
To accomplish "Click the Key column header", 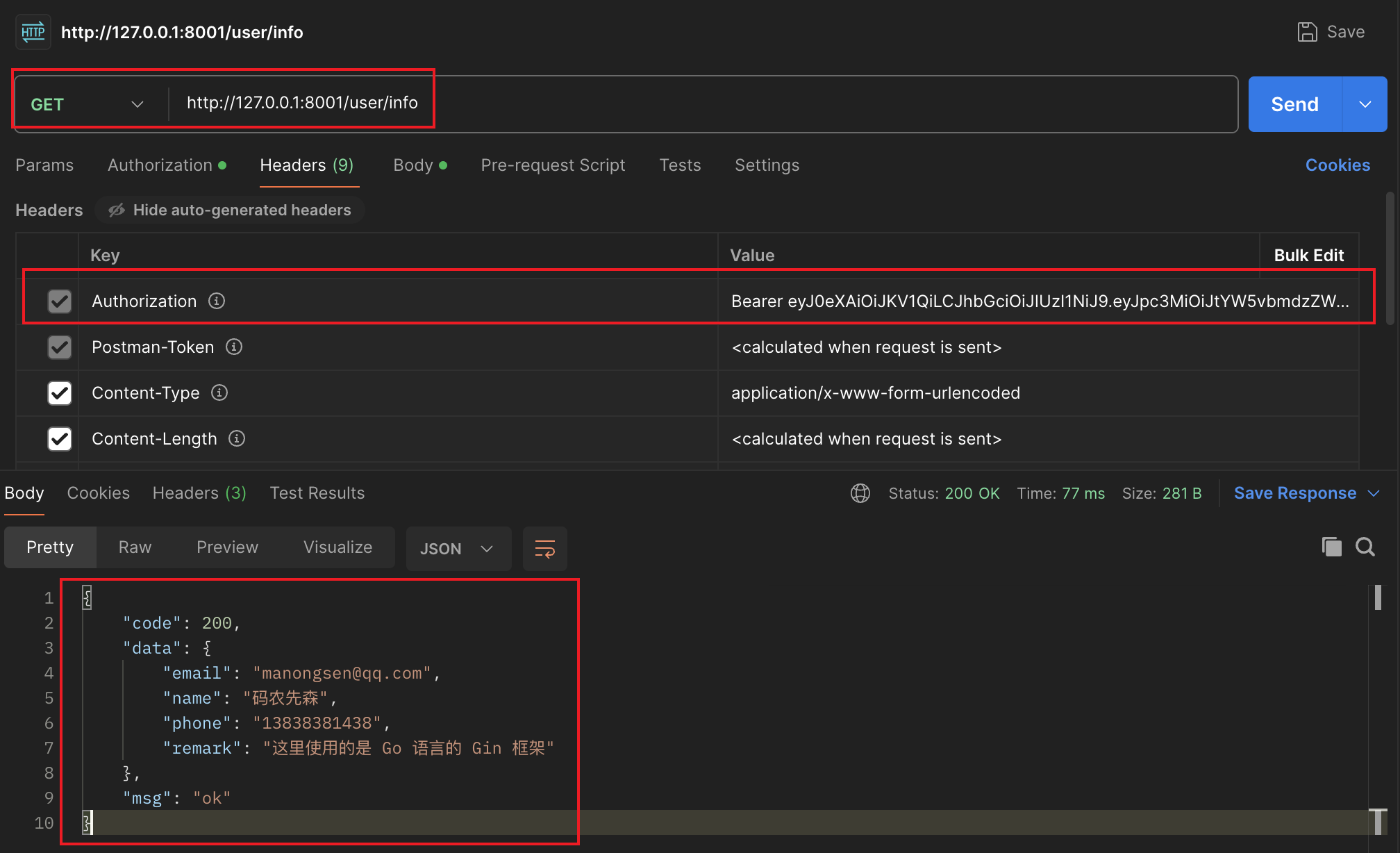I will coord(105,256).
